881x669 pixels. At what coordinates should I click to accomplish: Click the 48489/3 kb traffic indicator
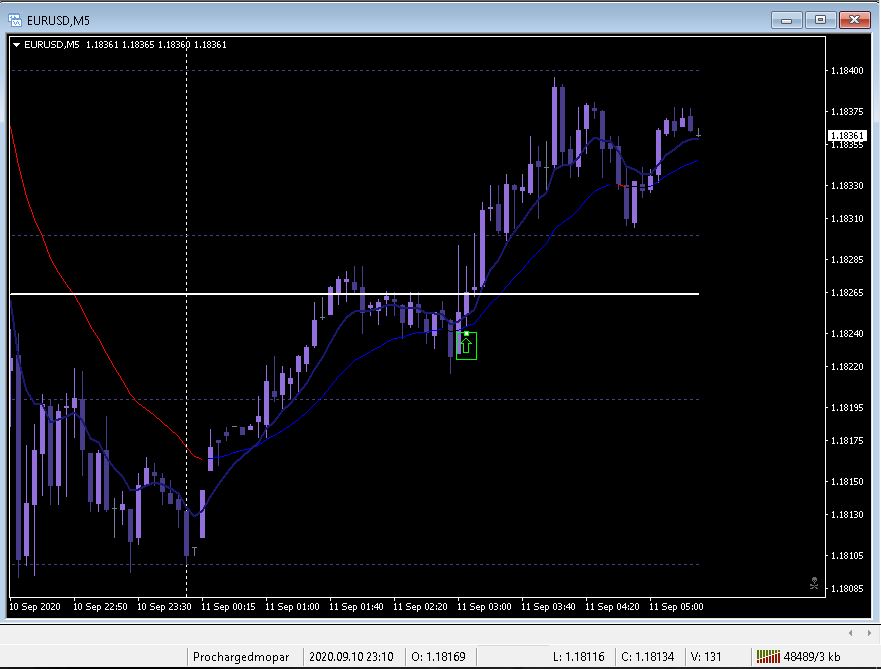coord(812,657)
